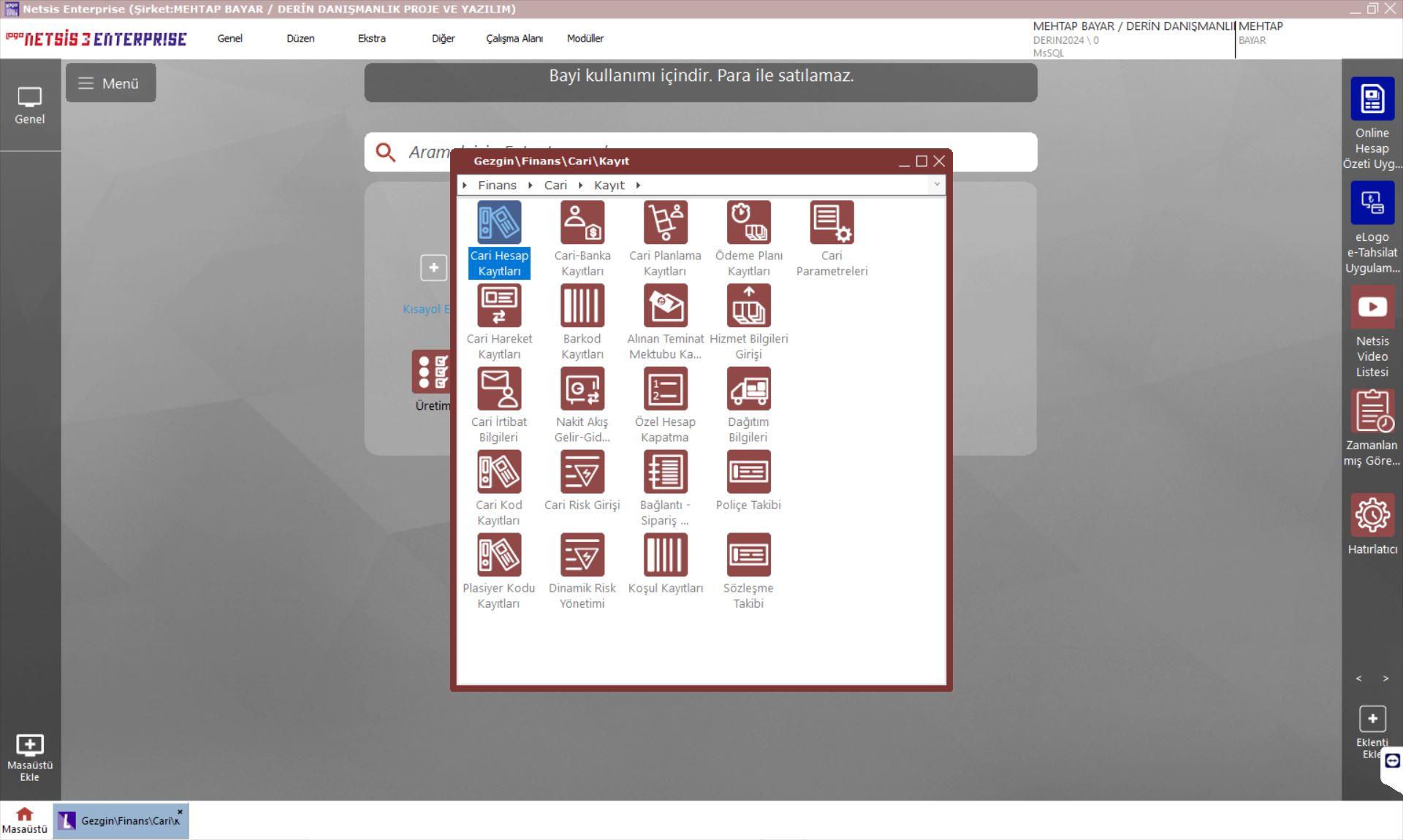Click Finans in the breadcrumb path

(x=497, y=186)
